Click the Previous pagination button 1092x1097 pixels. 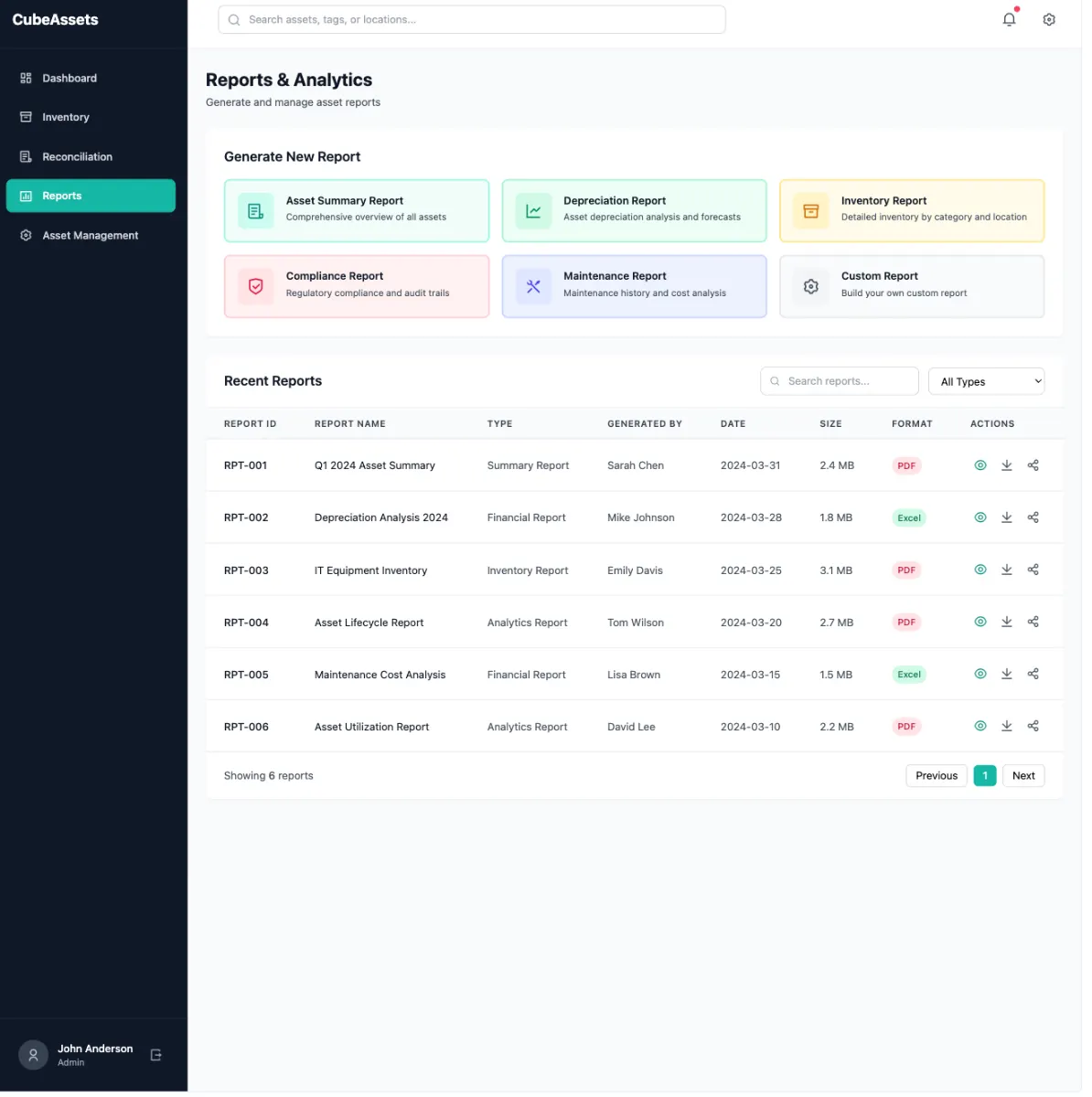(x=936, y=775)
